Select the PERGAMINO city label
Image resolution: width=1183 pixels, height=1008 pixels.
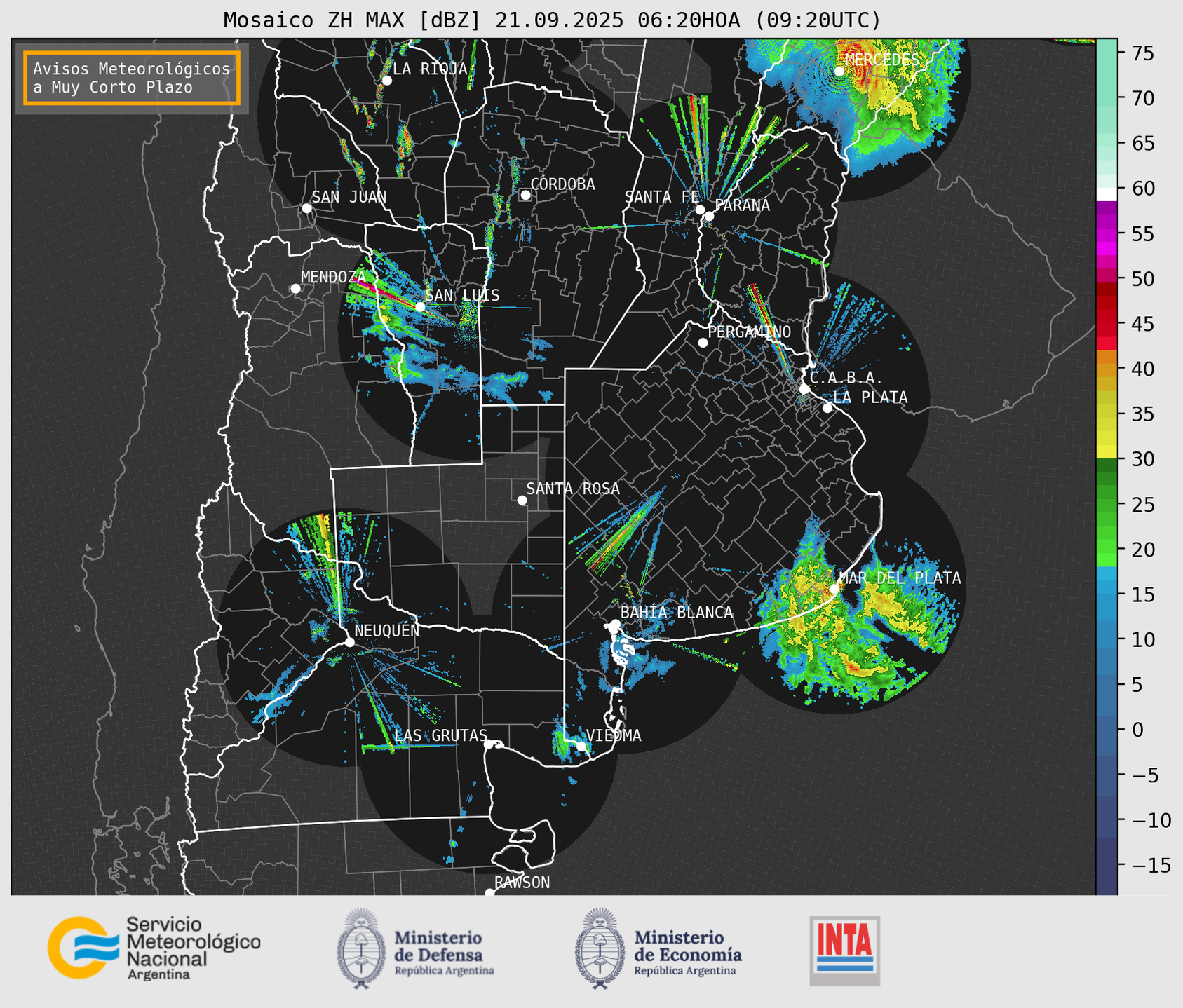tap(750, 332)
